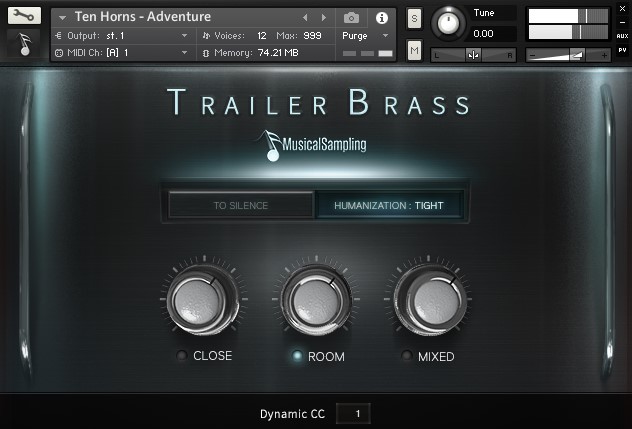The width and height of the screenshot is (632, 429).
Task: Enable the CLOSE mic LED toggle
Action: [x=182, y=355]
